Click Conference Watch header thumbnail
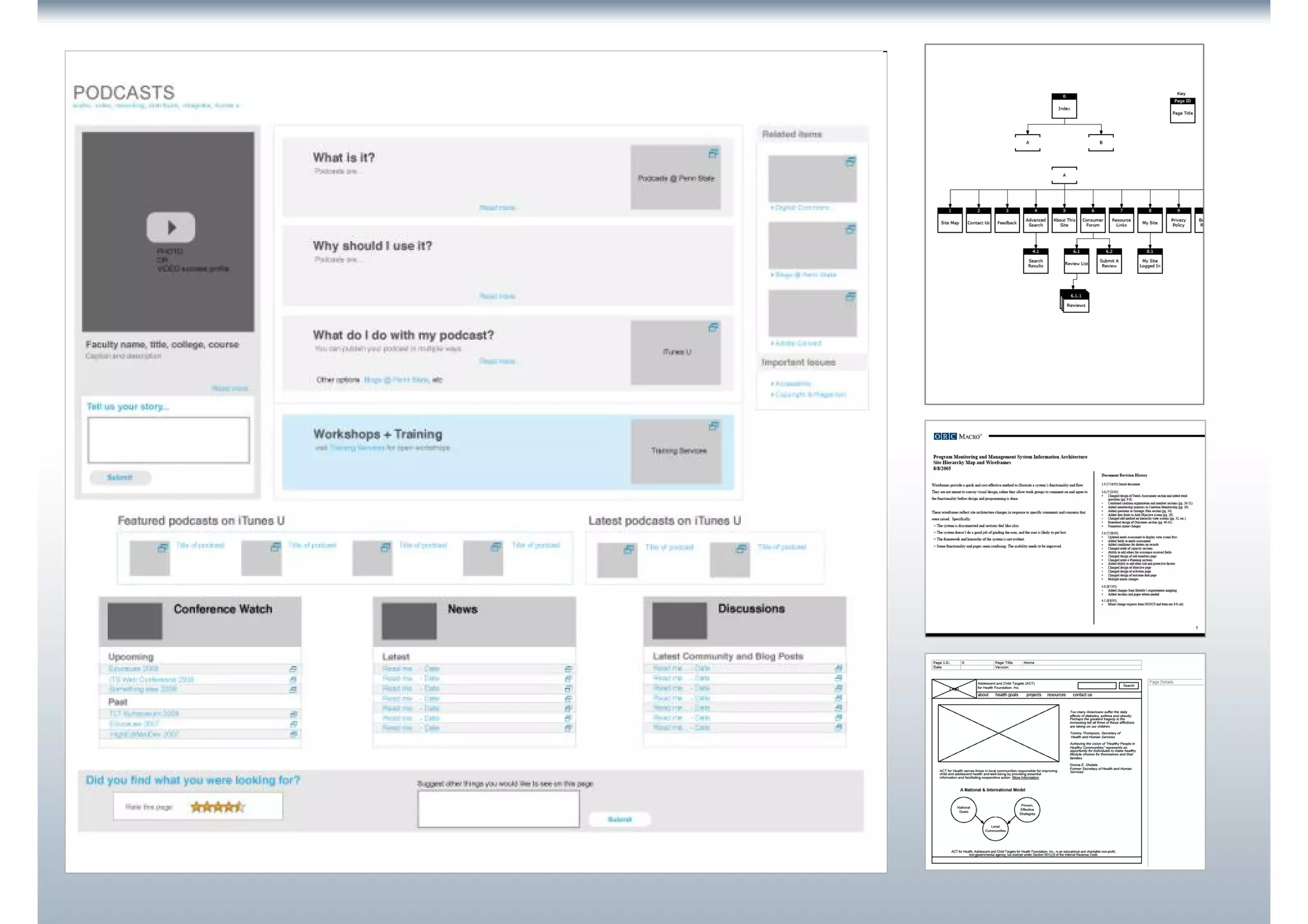 135,621
